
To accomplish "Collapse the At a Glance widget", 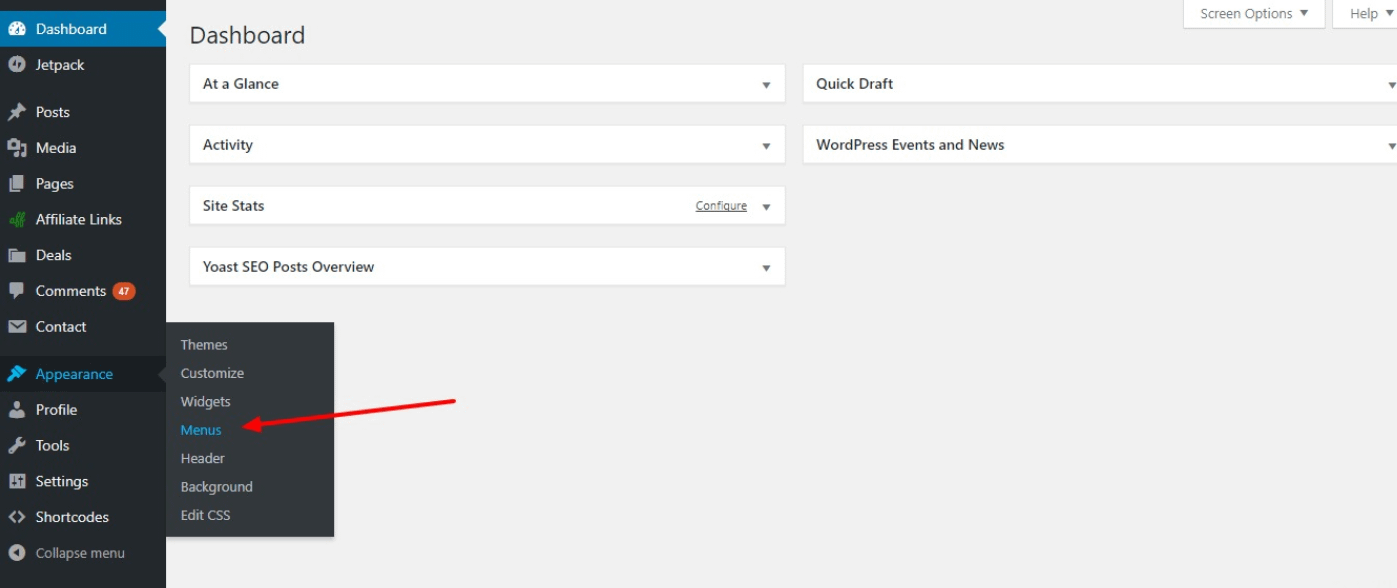I will pyautogui.click(x=766, y=84).
